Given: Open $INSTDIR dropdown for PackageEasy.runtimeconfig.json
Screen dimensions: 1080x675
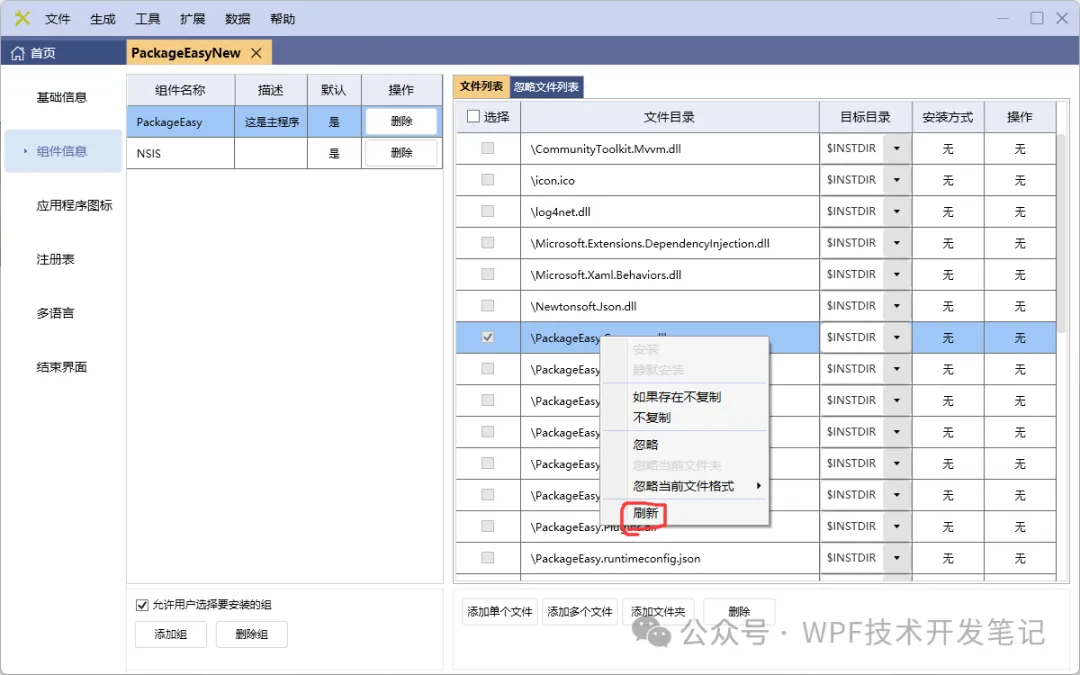Looking at the screenshot, I should [897, 558].
